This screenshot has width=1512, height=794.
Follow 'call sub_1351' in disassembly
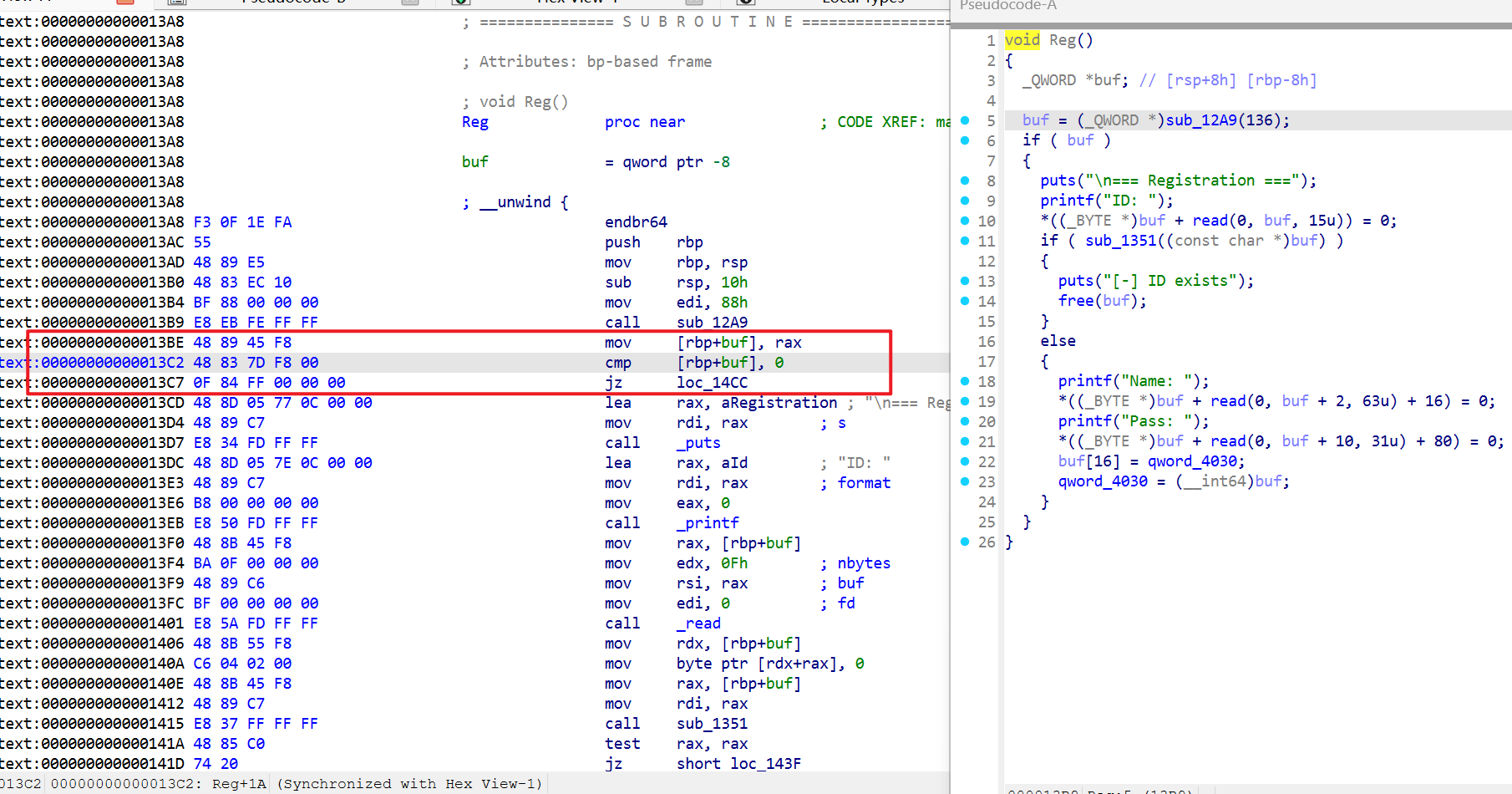[x=712, y=724]
